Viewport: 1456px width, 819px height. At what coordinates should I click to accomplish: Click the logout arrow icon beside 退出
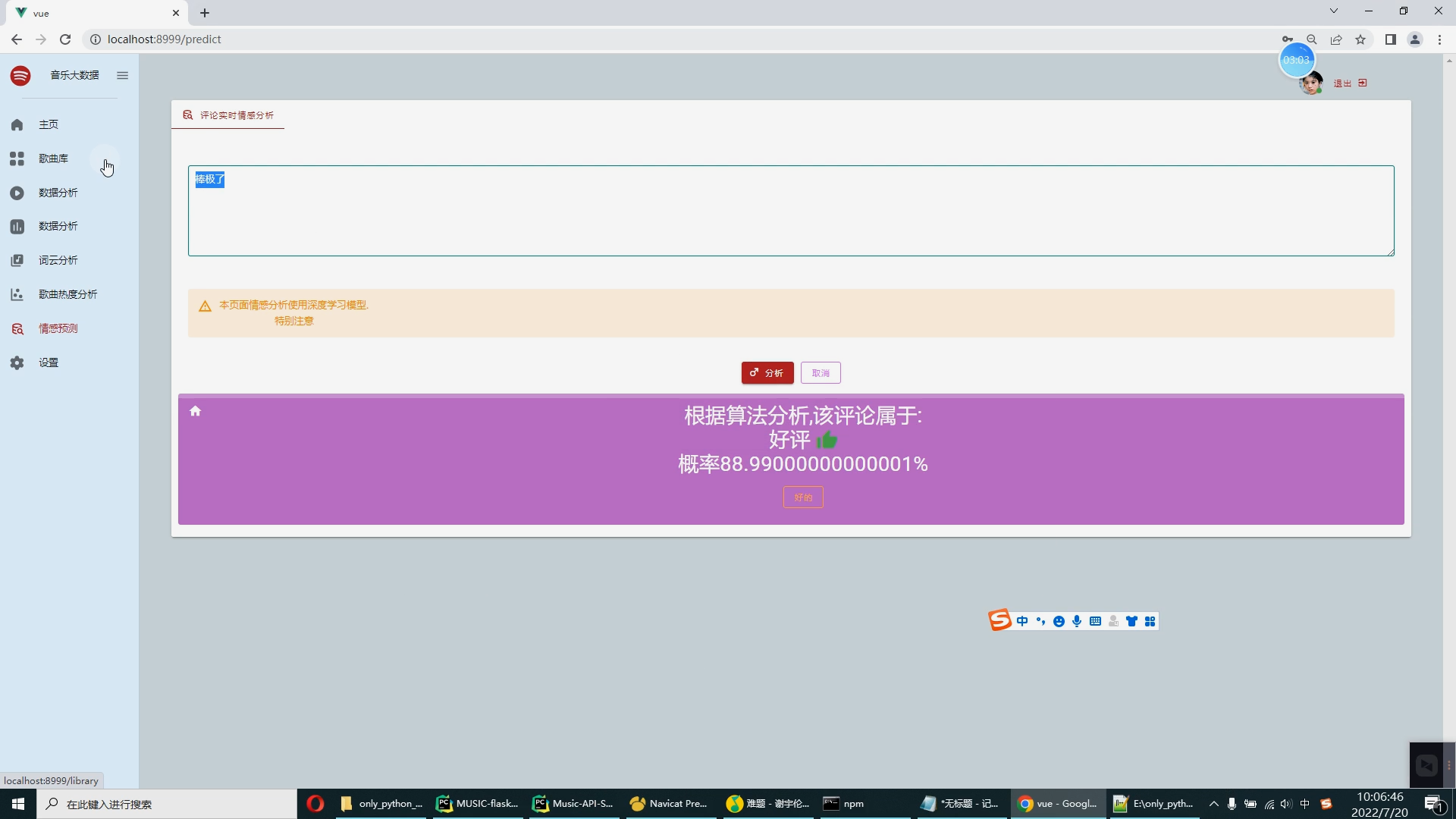1363,83
